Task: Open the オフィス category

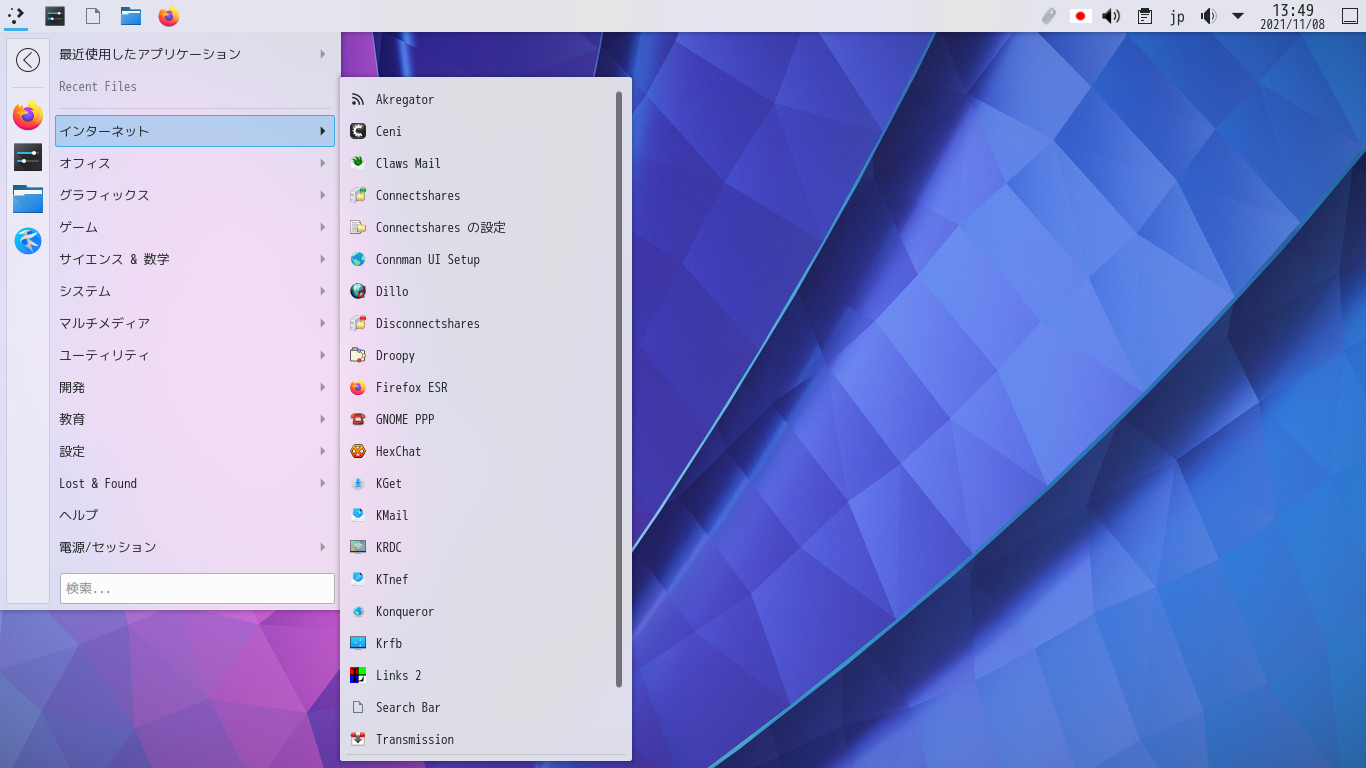Action: pyautogui.click(x=195, y=163)
